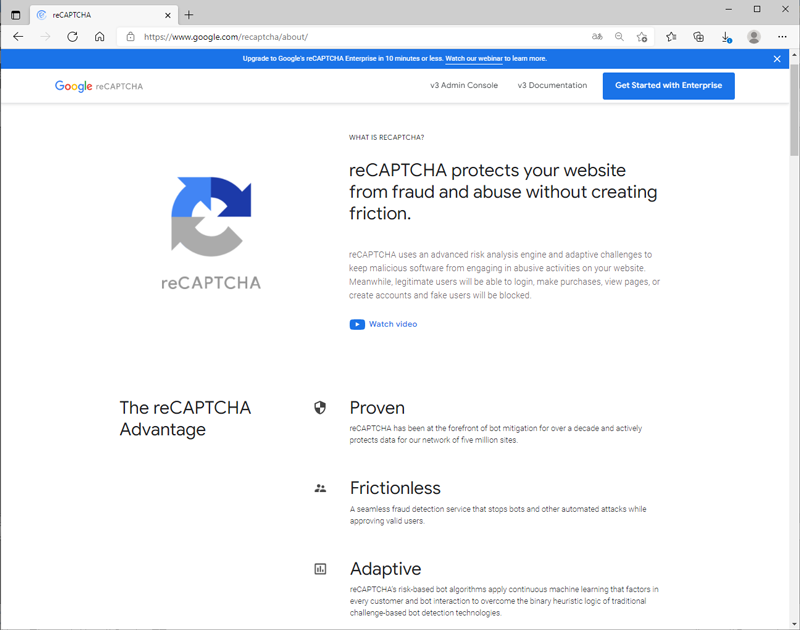This screenshot has height=630, width=800.
Task: Open the tab actions menu
Action: (15, 15)
